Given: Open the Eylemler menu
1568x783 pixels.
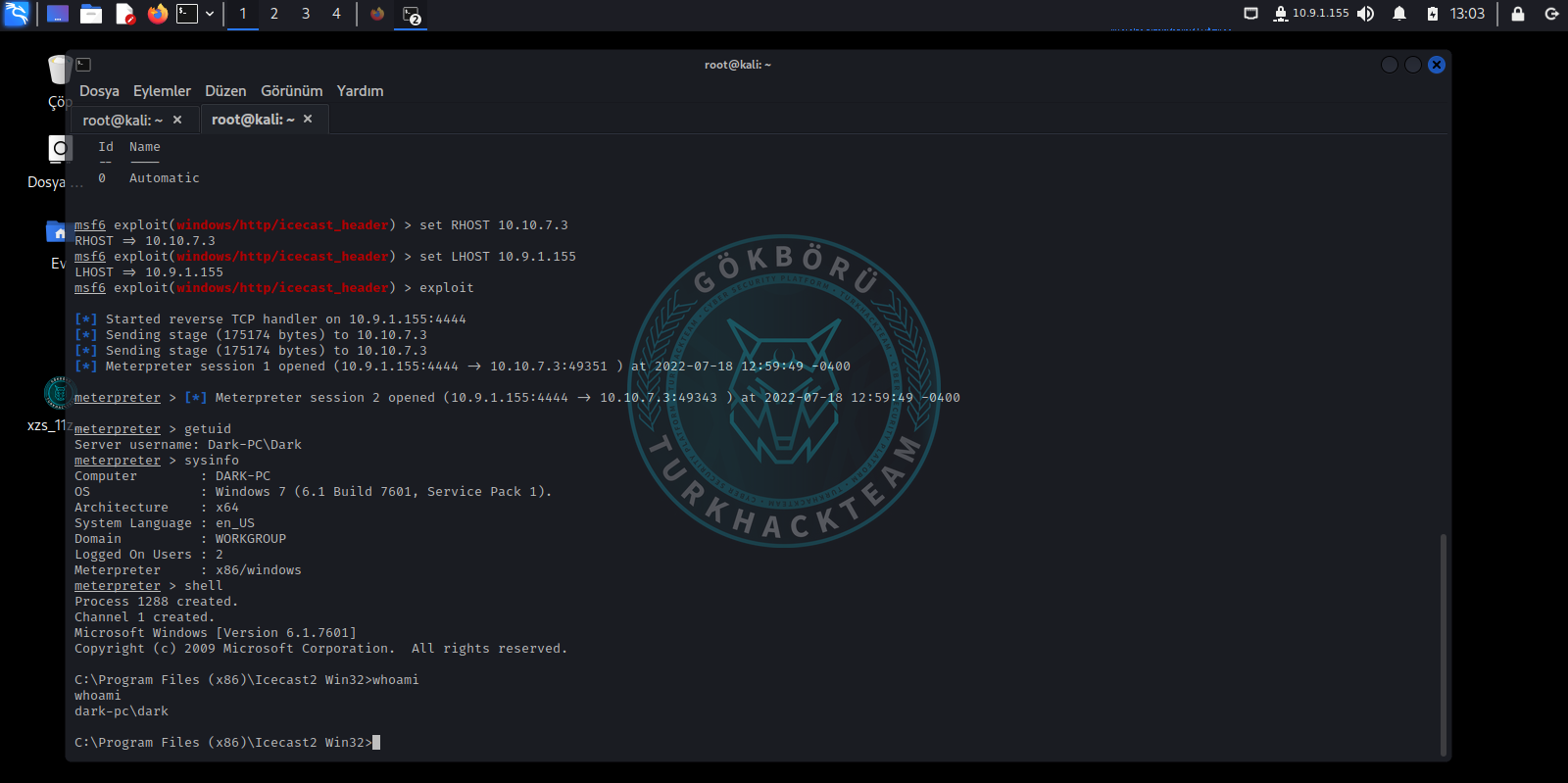Looking at the screenshot, I should click(x=162, y=91).
